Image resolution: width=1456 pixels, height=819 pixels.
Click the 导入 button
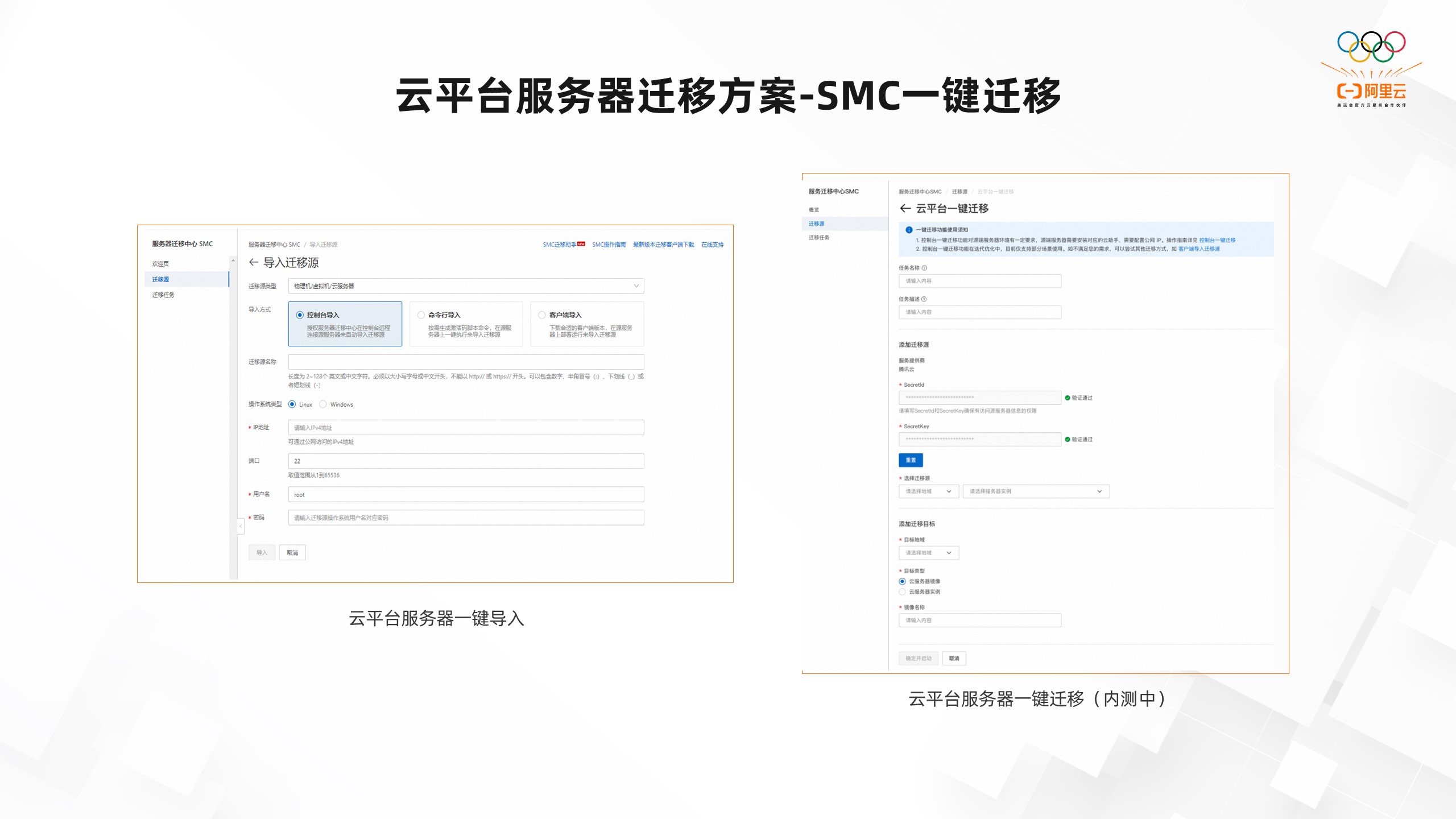click(x=262, y=553)
